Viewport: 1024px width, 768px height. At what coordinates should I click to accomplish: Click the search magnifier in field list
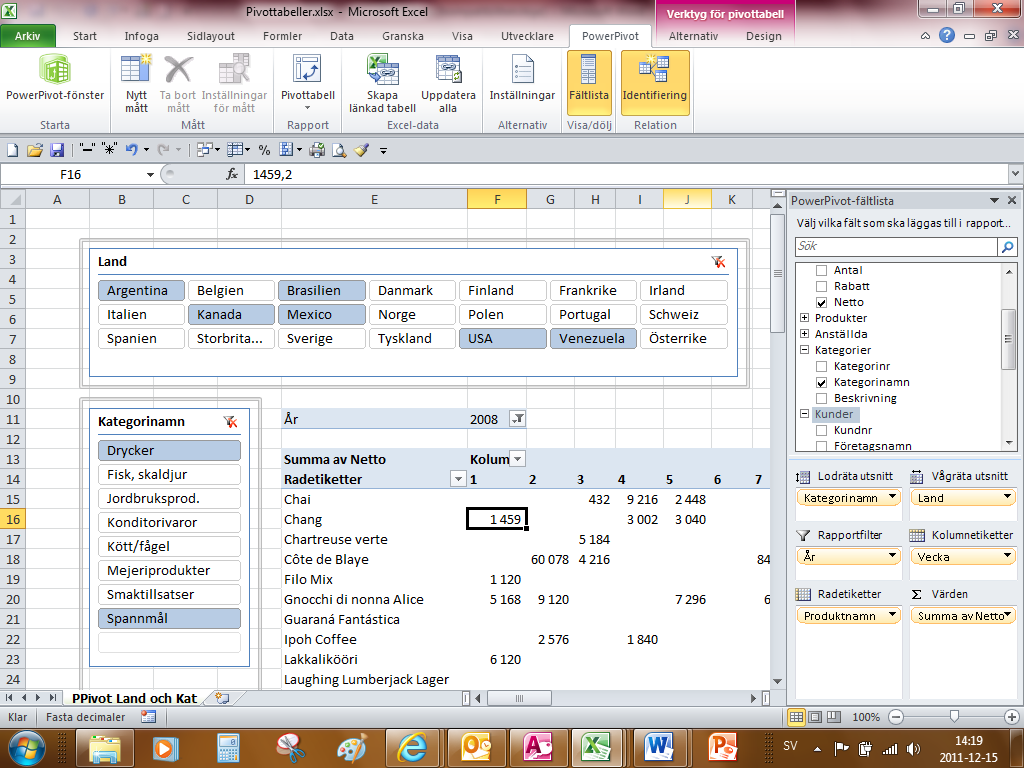pyautogui.click(x=1007, y=246)
